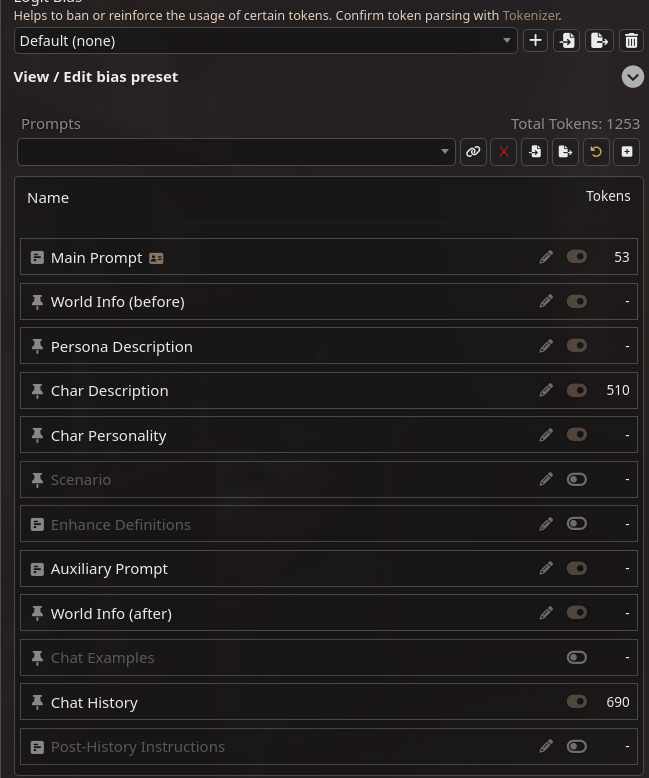Delete the logit bias preset
The image size is (649, 778).
pyautogui.click(x=631, y=41)
